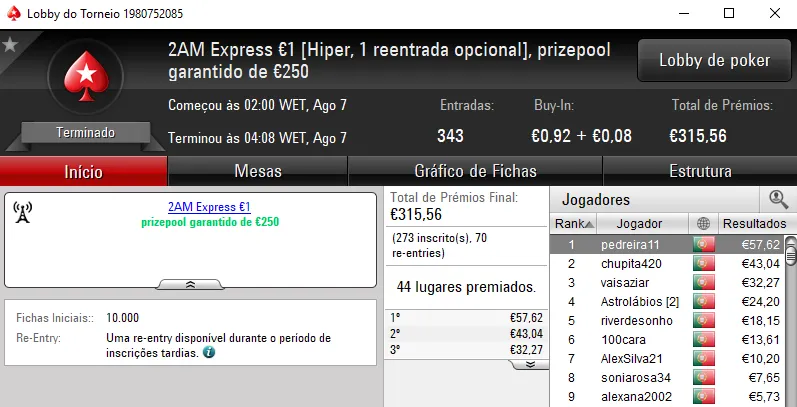Viewport: 797px width, 407px height.
Task: Go to the Estrutura tab
Action: coord(700,171)
